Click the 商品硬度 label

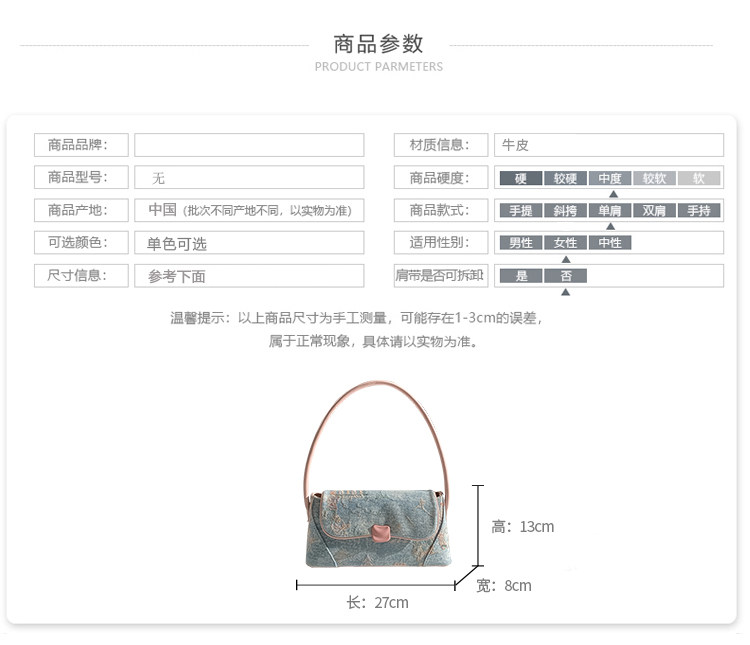439,178
